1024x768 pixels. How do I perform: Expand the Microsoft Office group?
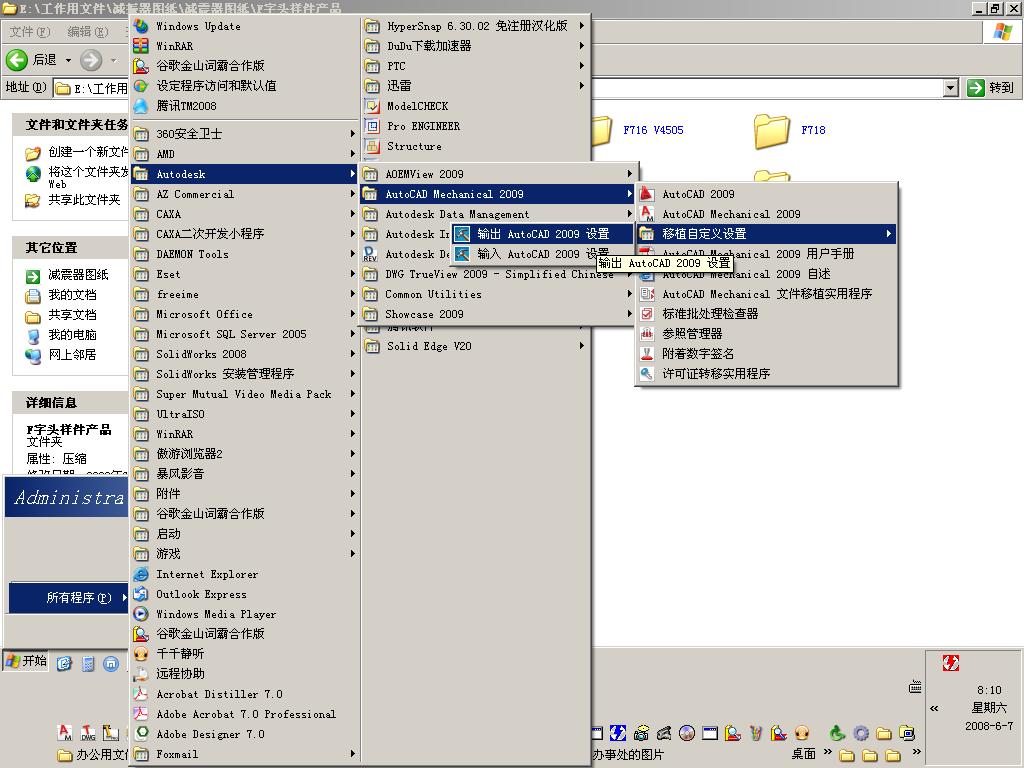[244, 314]
